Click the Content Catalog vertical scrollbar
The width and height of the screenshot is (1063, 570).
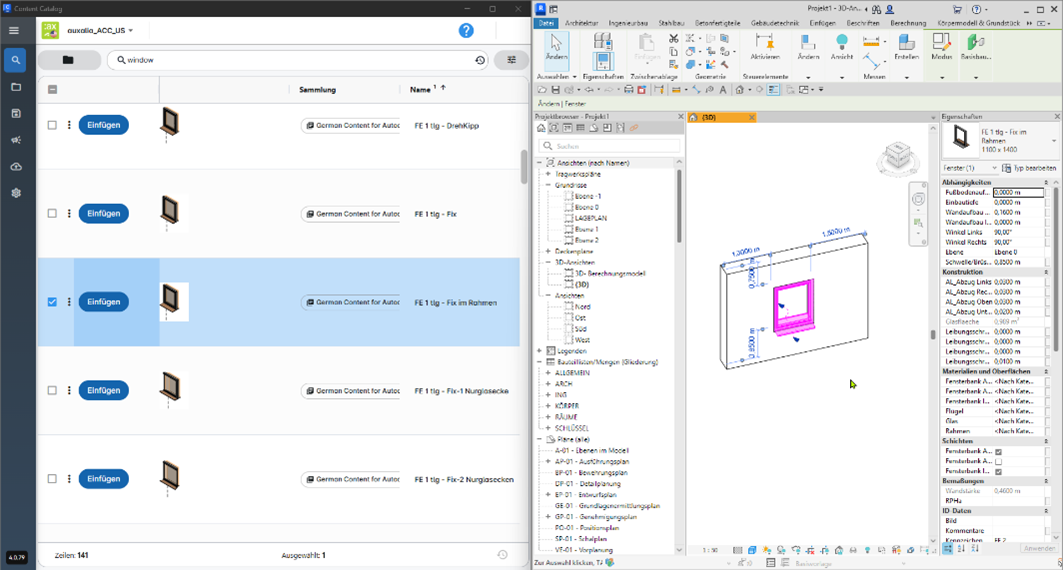524,166
